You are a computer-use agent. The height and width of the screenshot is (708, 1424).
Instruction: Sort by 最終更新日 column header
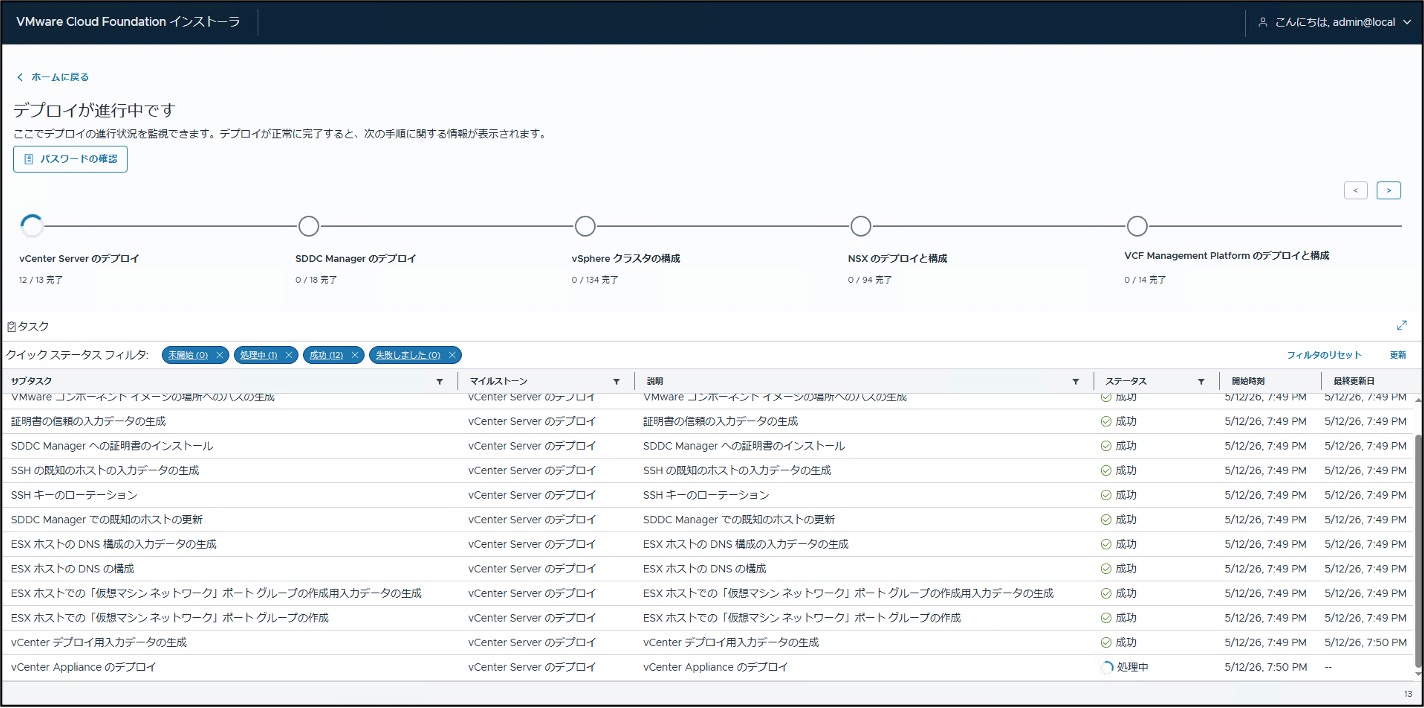pyautogui.click(x=1354, y=381)
